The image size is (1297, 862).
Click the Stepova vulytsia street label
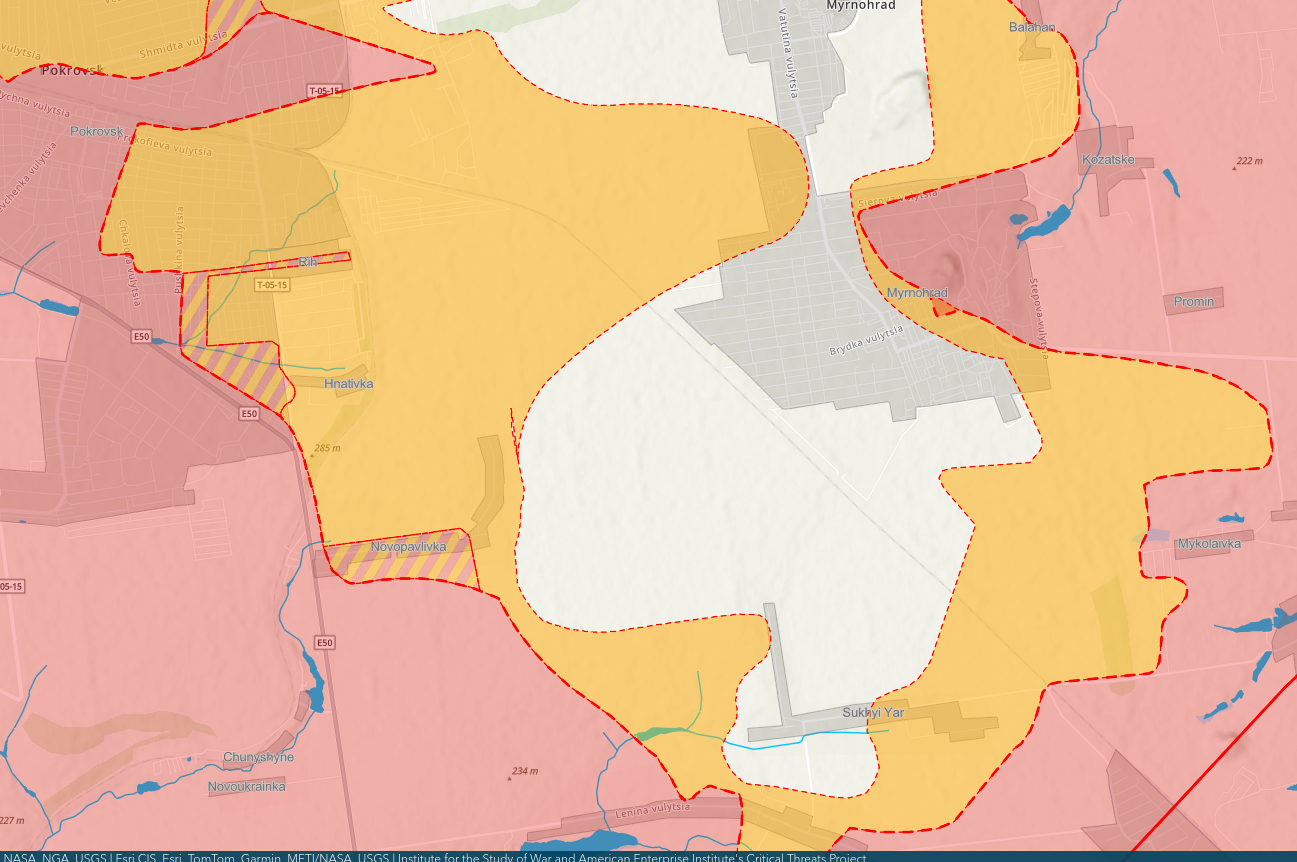pos(1038,317)
